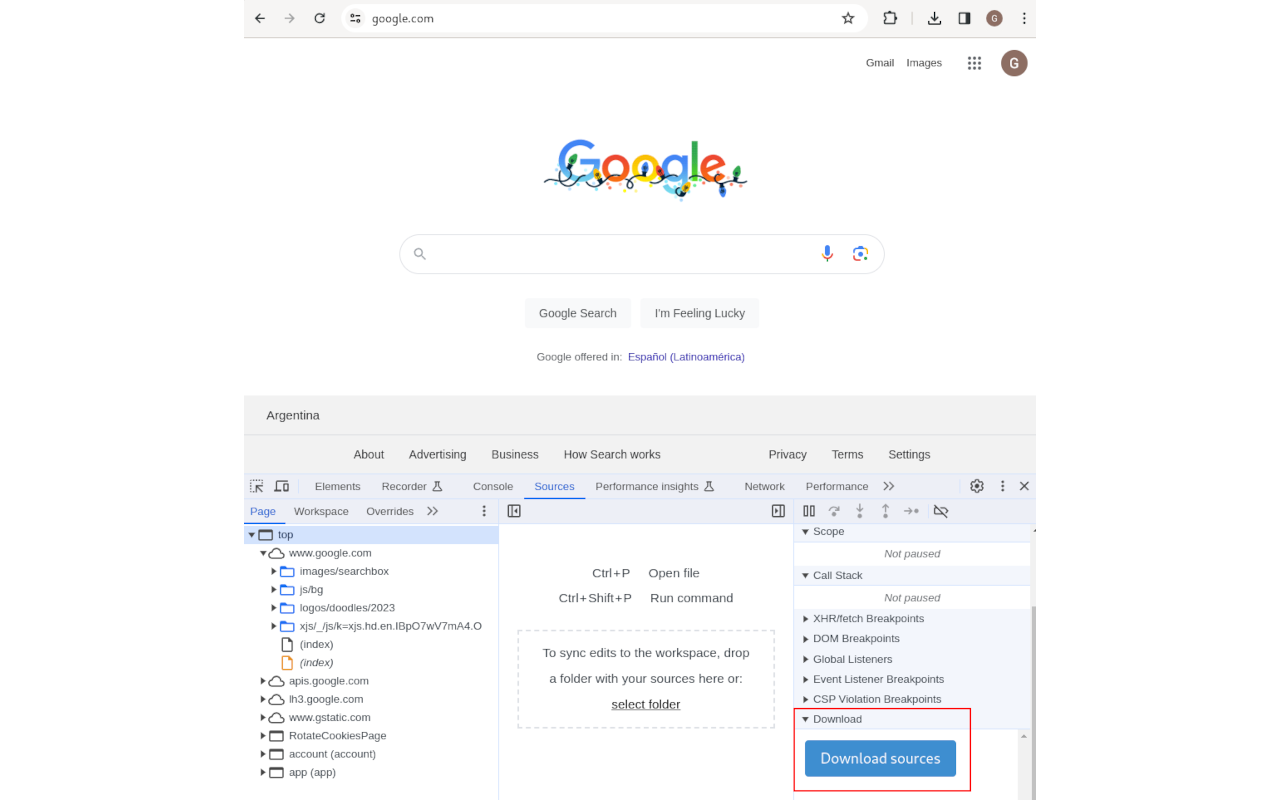Open the DevTools three-dot customize menu
The image size is (1280, 800).
[x=1002, y=485]
